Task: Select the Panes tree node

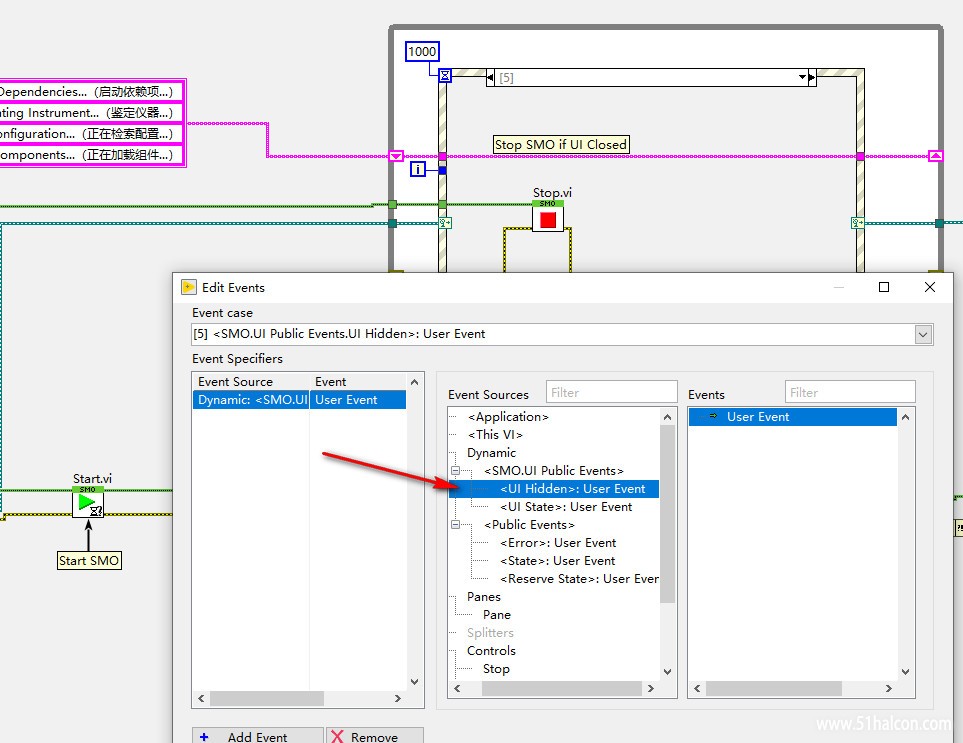Action: pos(483,597)
